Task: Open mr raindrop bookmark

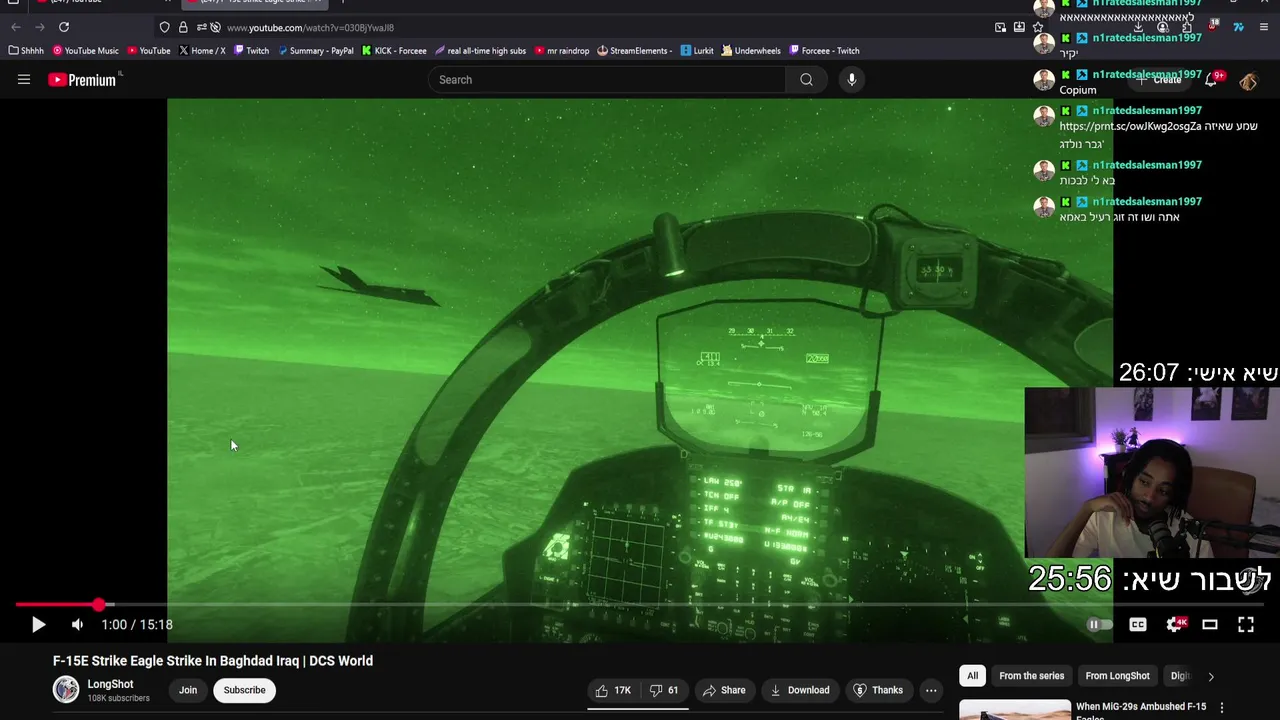Action: click(562, 51)
